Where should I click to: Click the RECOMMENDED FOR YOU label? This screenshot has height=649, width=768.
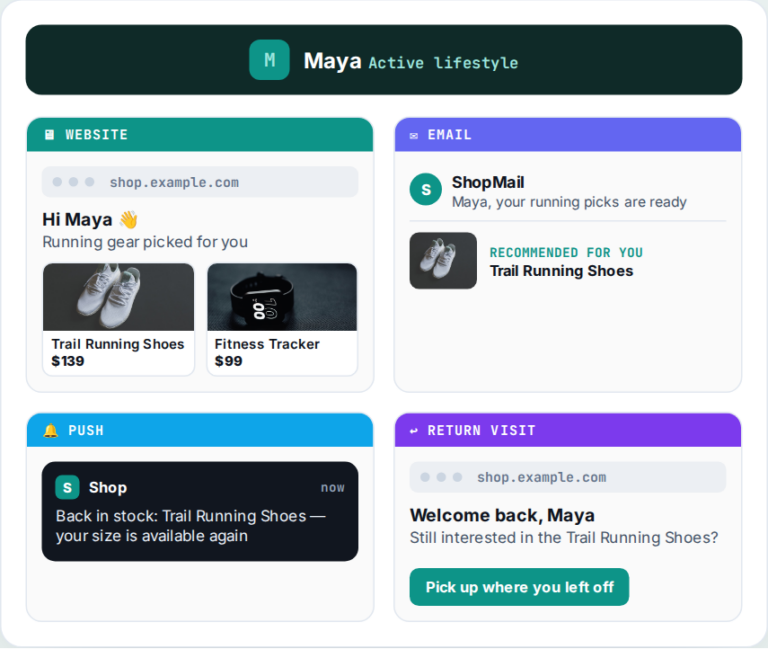[x=566, y=253]
